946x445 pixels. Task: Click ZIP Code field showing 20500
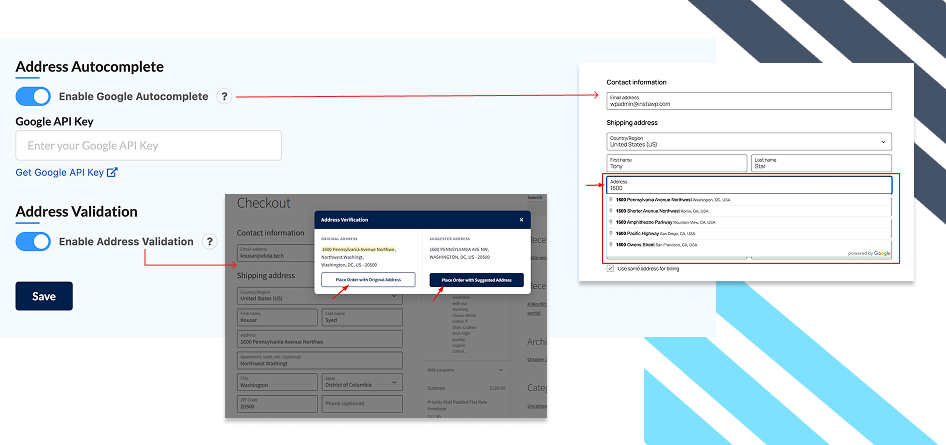coord(278,404)
